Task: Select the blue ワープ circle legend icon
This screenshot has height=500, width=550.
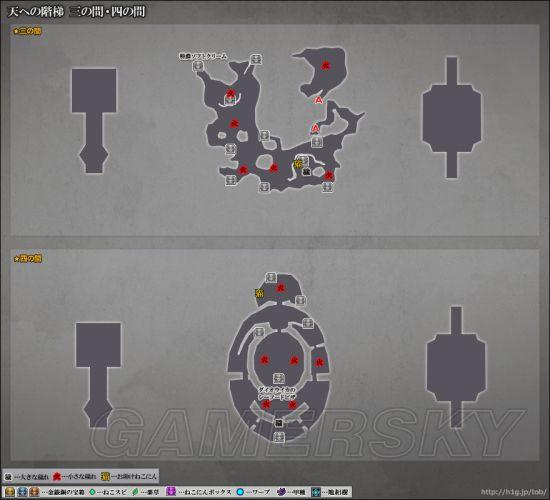Action: click(x=240, y=492)
